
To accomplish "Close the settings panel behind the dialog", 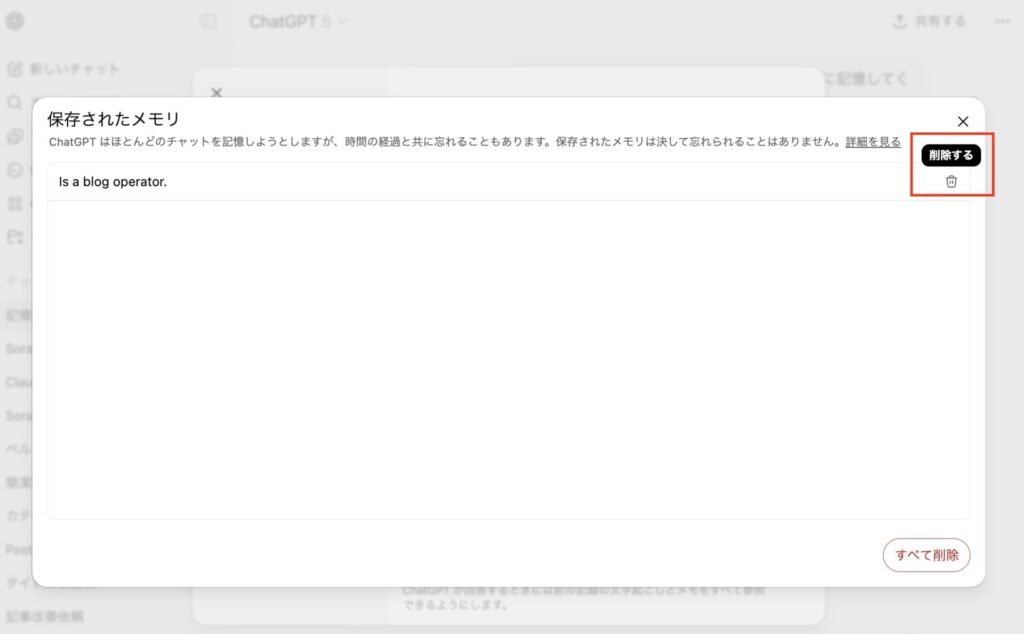I will (216, 91).
